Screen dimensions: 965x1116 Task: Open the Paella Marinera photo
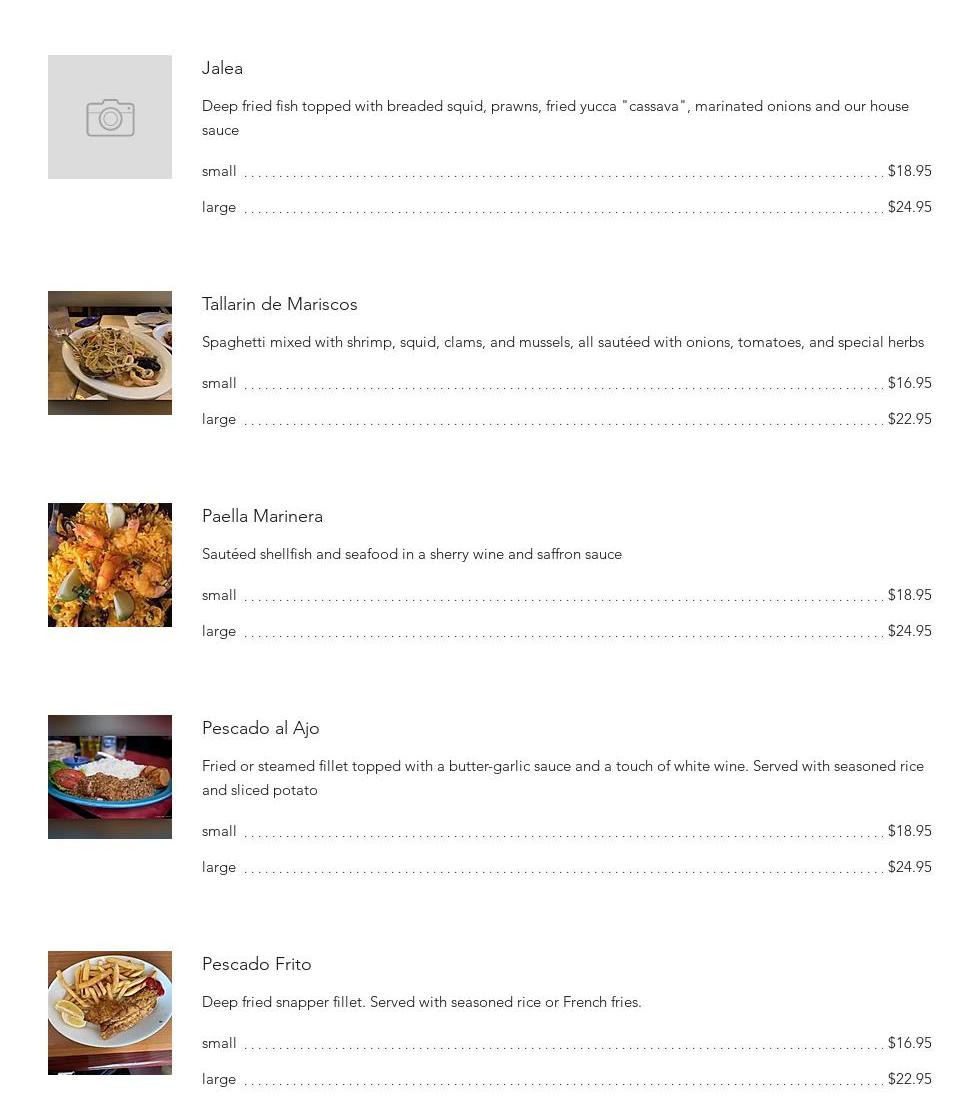110,565
